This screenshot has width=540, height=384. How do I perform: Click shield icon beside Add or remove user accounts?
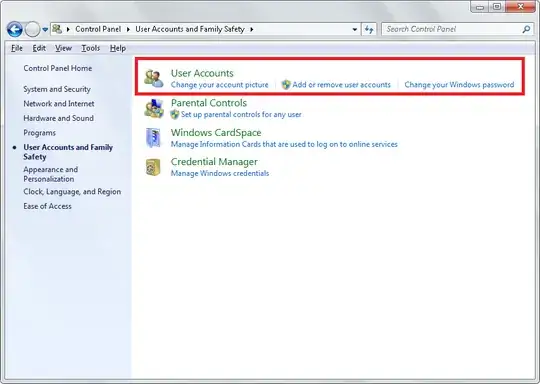click(x=286, y=85)
